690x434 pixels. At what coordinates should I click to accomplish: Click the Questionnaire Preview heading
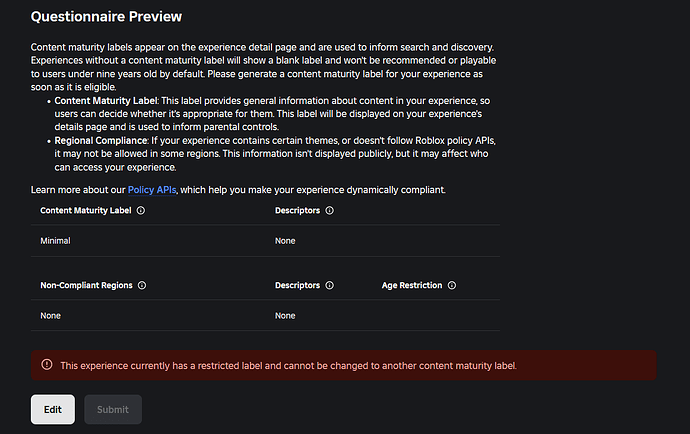[106, 17]
